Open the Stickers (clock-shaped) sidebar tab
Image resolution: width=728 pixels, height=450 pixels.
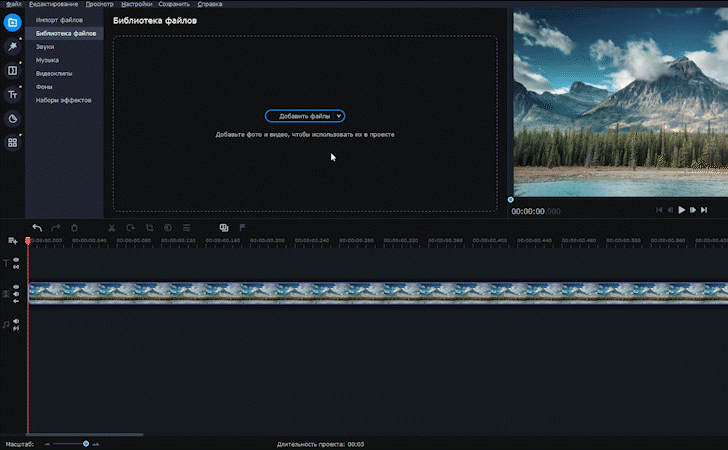tap(13, 119)
